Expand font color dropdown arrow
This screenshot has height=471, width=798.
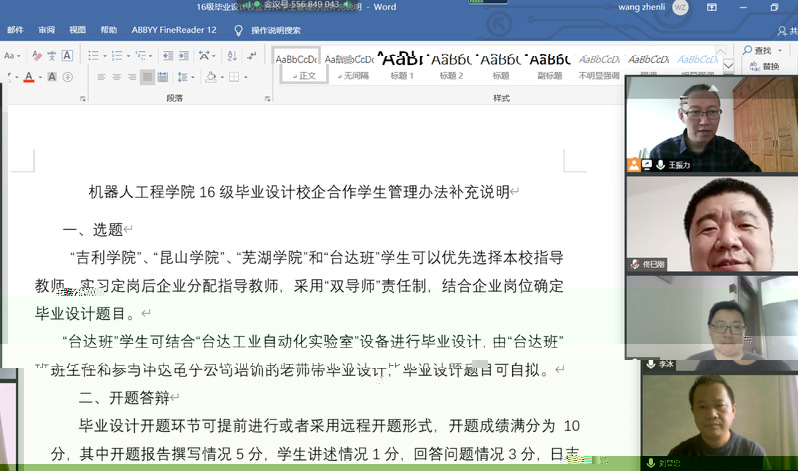[x=40, y=77]
